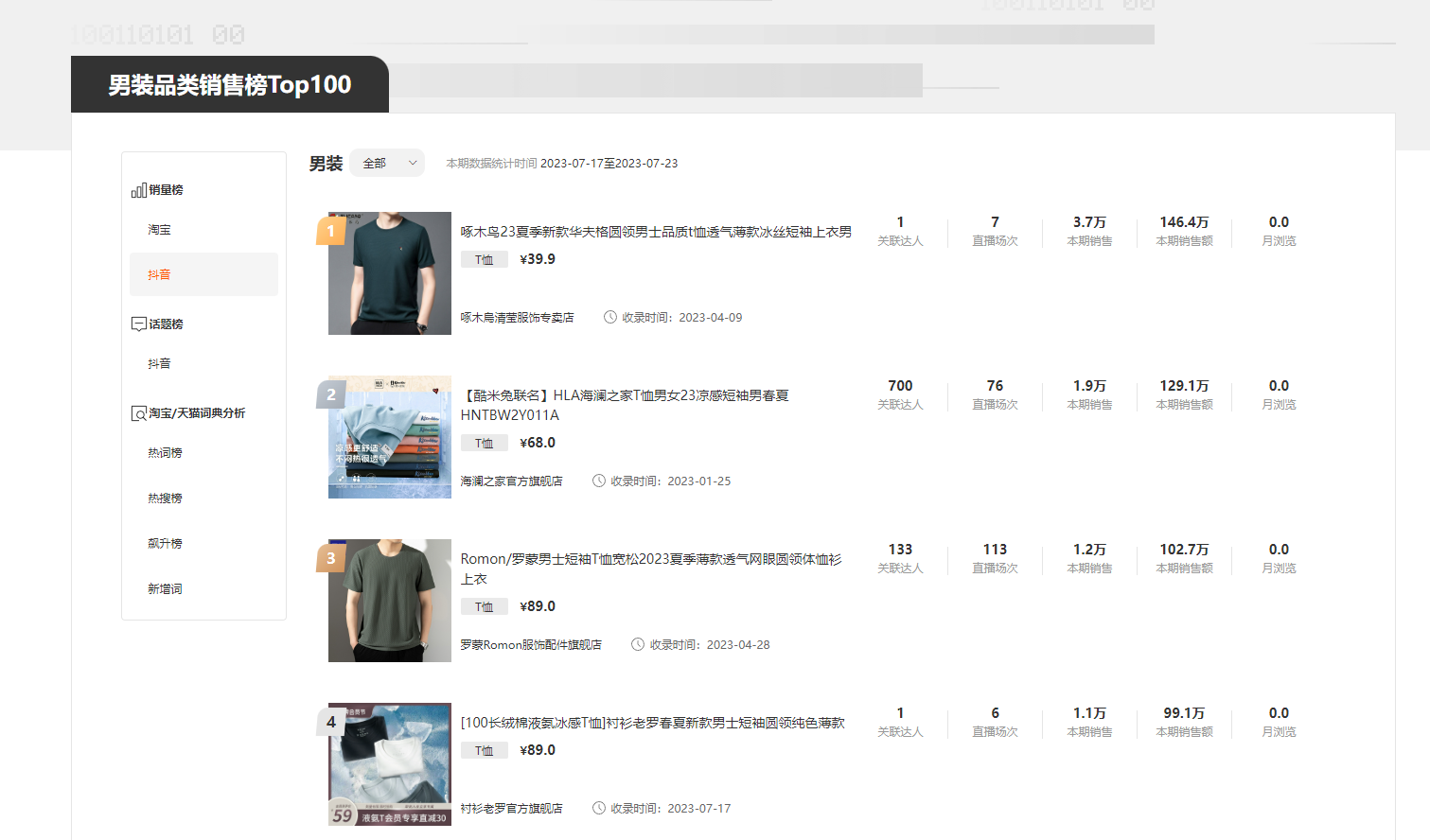Open product title Romon/罗蒙男士短袖T恤

click(651, 569)
